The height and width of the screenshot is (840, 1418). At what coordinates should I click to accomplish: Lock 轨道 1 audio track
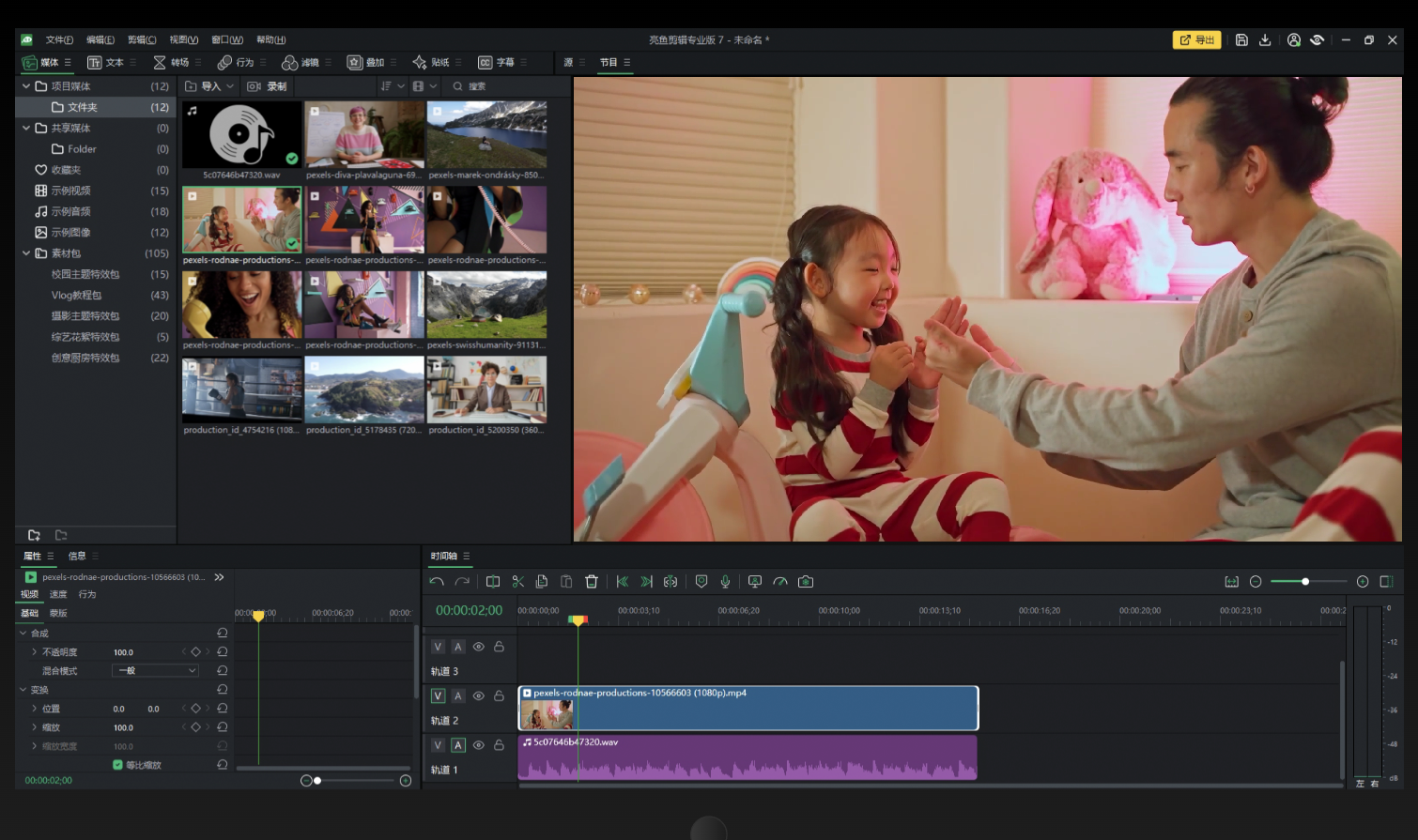click(499, 744)
